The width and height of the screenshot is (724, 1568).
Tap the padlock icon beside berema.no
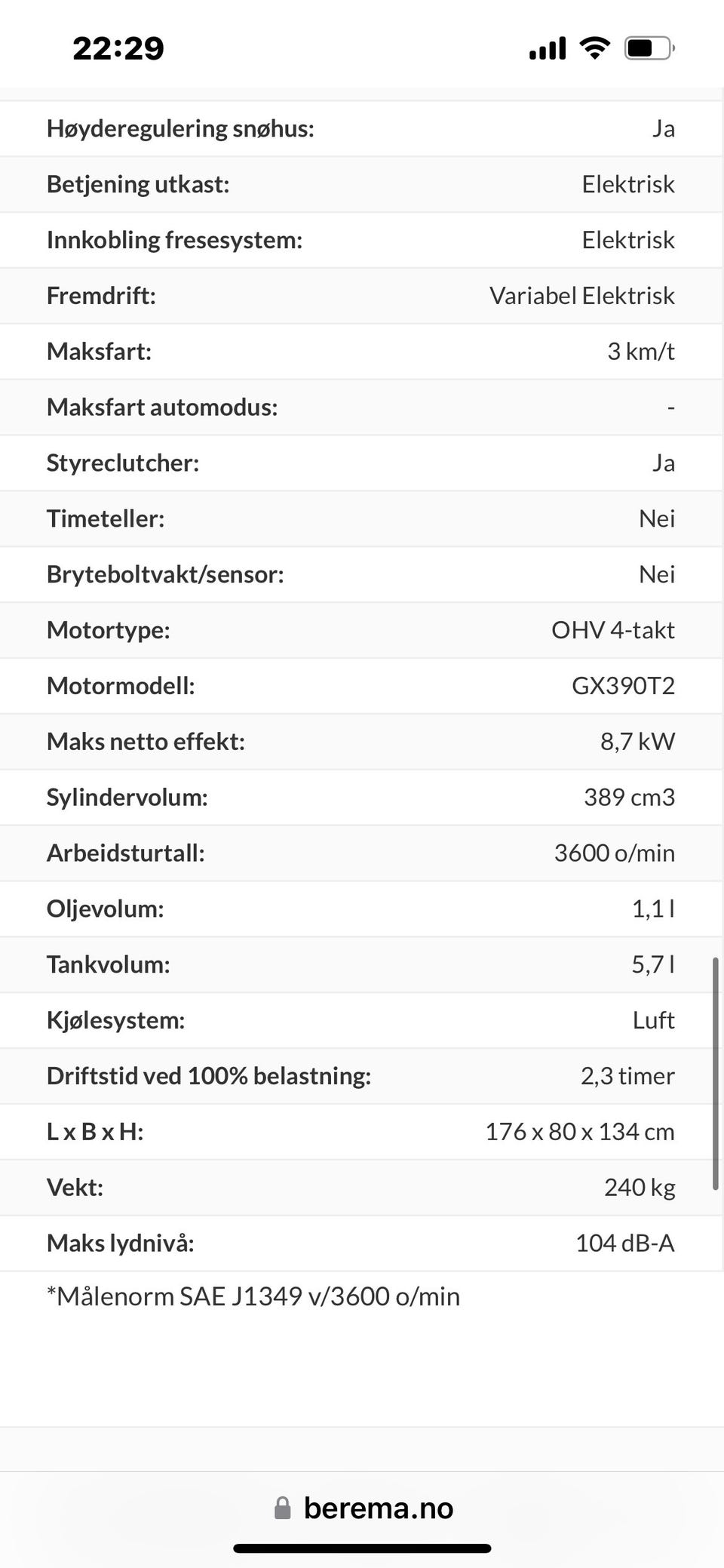click(x=283, y=1508)
